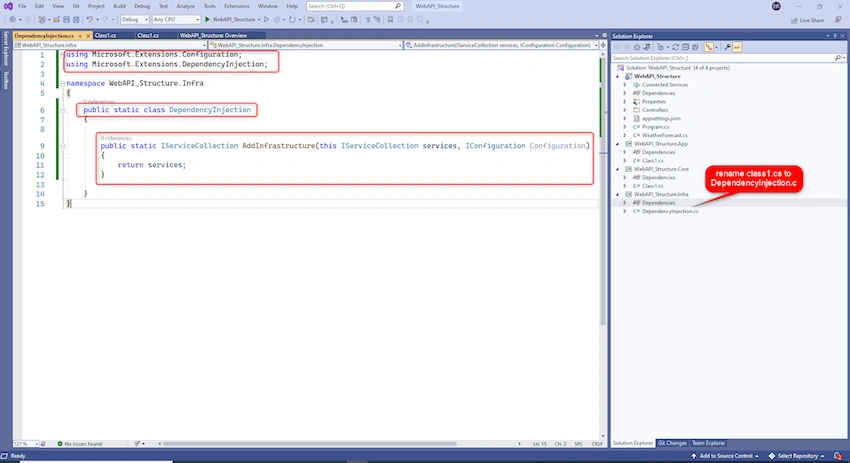
Task: Click the green No issues found checkmark icon
Action: [60, 443]
